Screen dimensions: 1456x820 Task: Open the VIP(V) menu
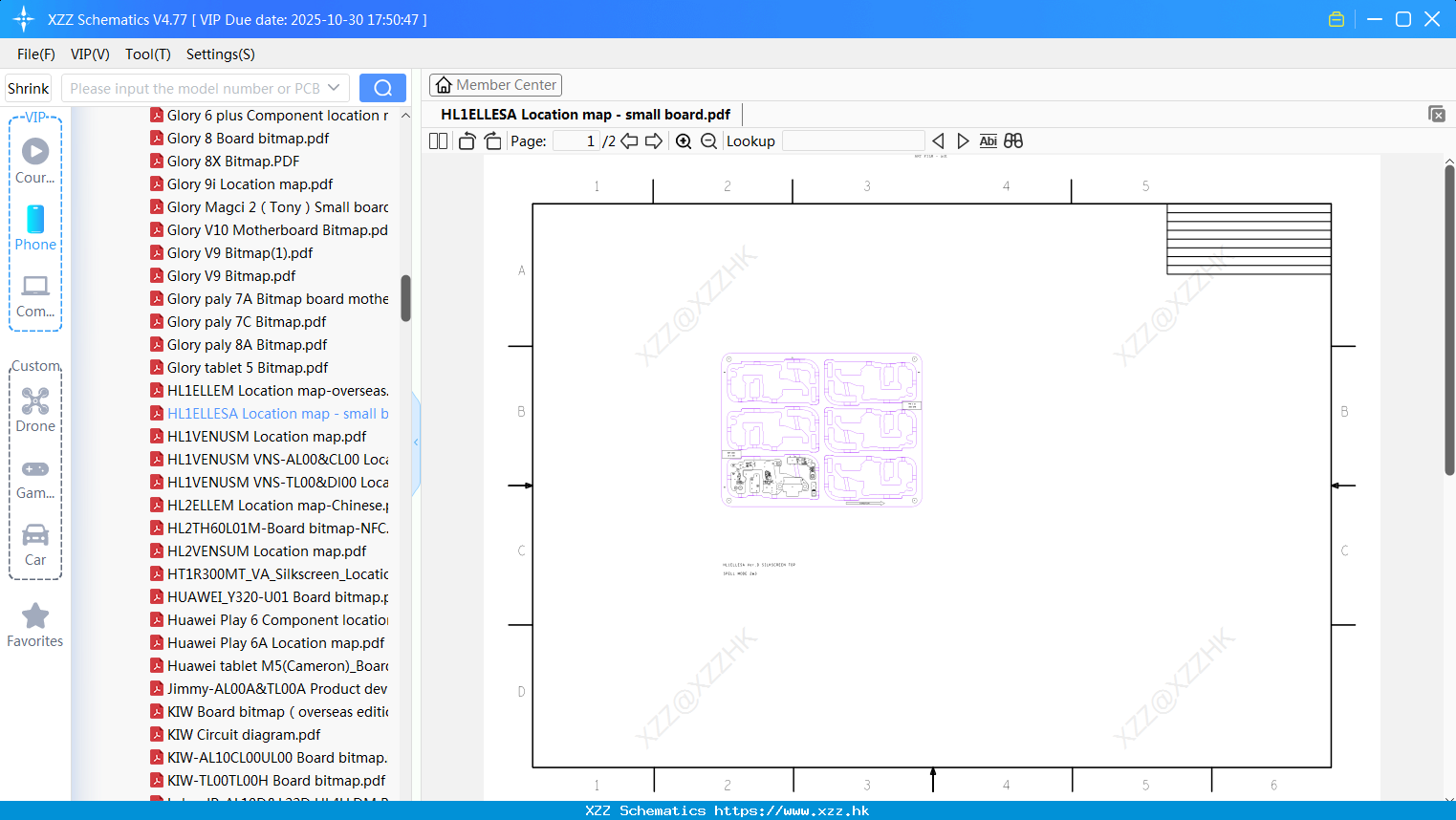[x=90, y=54]
